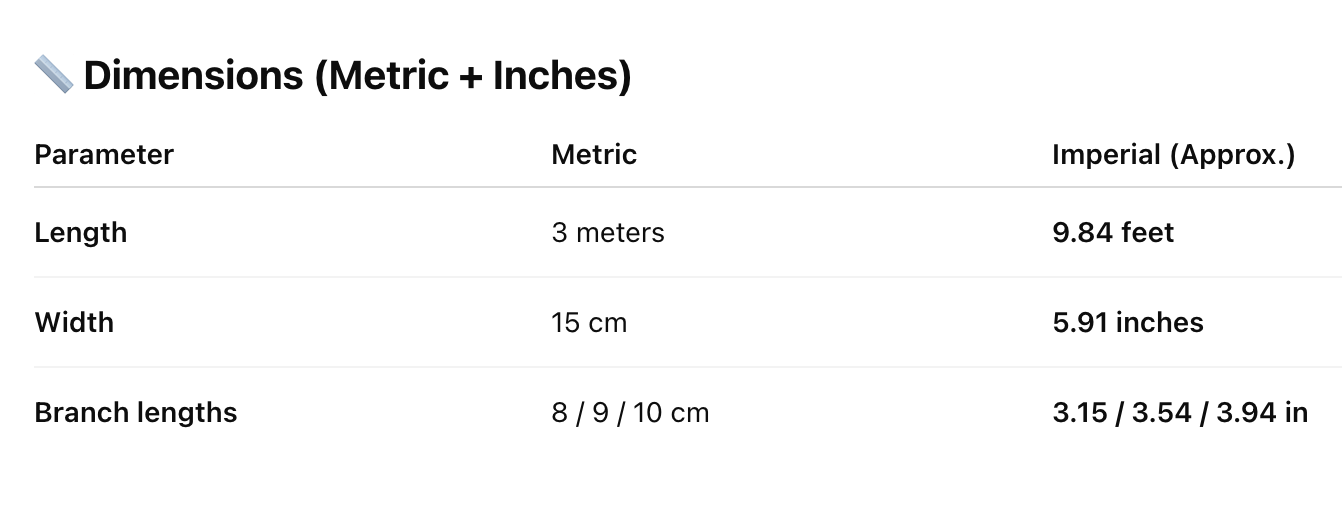Click the word feet in Length row
This screenshot has height=508, width=1342.
point(1147,232)
